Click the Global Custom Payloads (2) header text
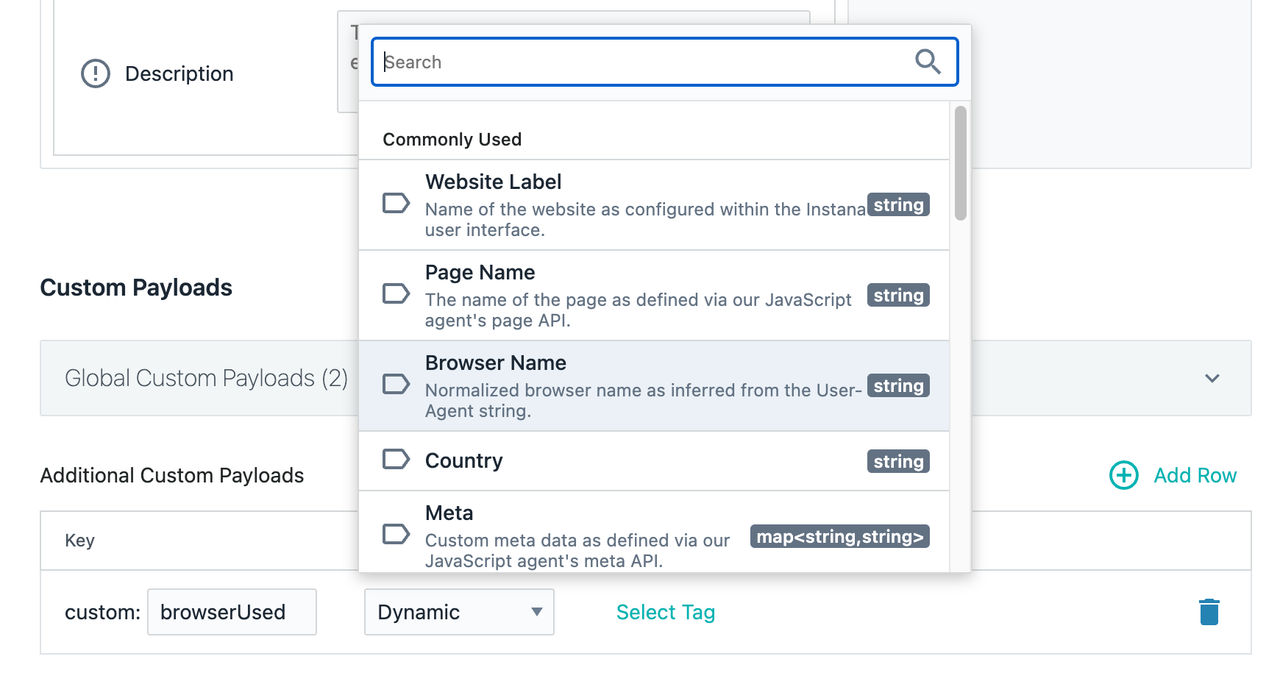 206,378
